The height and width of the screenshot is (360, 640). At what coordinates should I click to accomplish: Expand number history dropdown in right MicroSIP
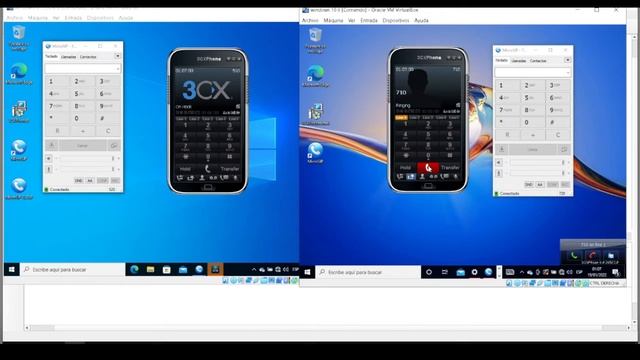tap(568, 73)
